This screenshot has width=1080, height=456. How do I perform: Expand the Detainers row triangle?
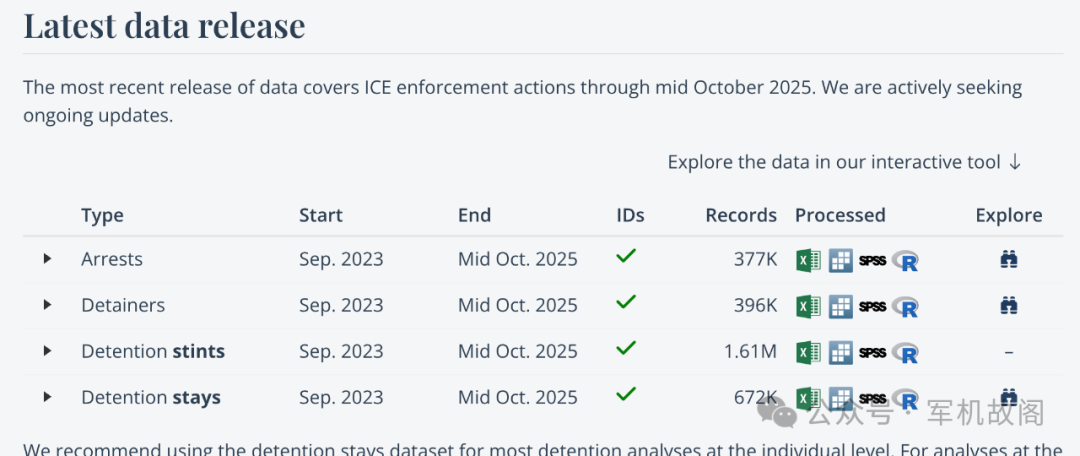(47, 305)
